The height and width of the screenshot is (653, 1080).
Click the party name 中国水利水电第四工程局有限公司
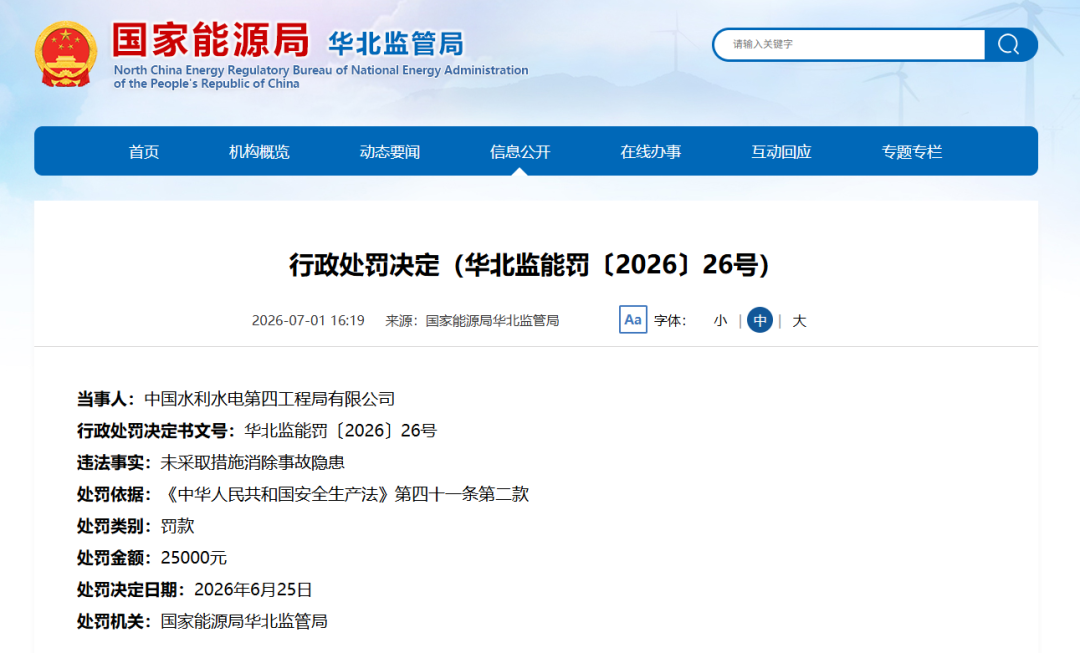coord(269,399)
